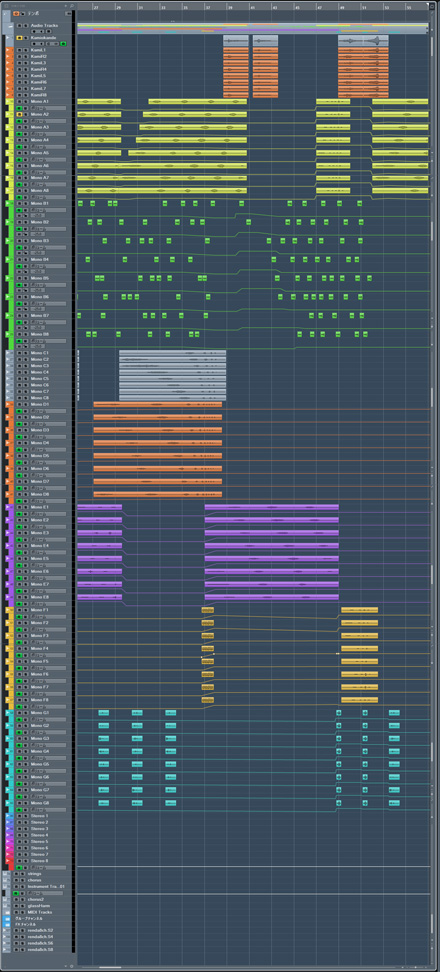
Task: Toggle the Kamiokande folder green button
Action: (x=63, y=44)
